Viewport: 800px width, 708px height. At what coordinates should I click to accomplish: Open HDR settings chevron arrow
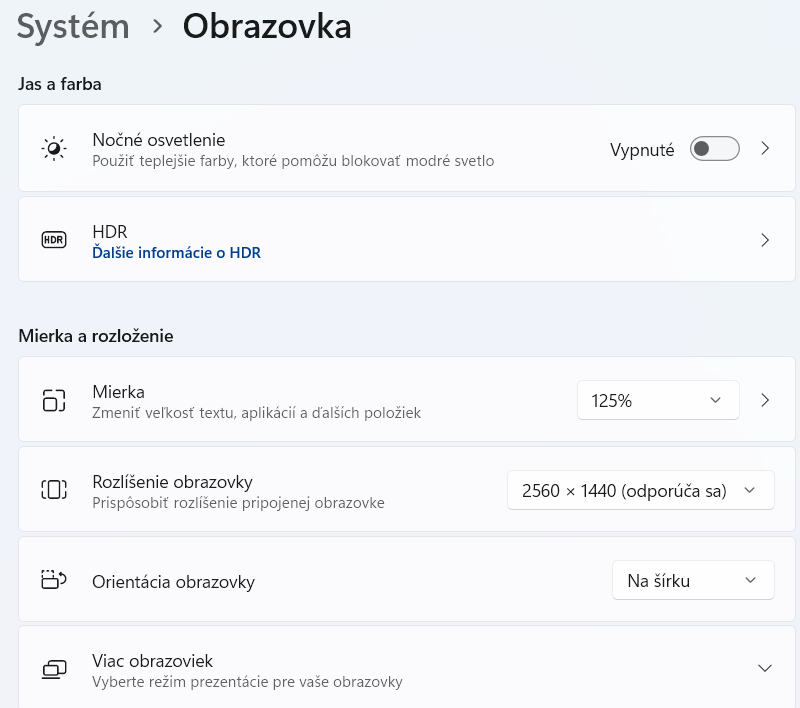765,240
